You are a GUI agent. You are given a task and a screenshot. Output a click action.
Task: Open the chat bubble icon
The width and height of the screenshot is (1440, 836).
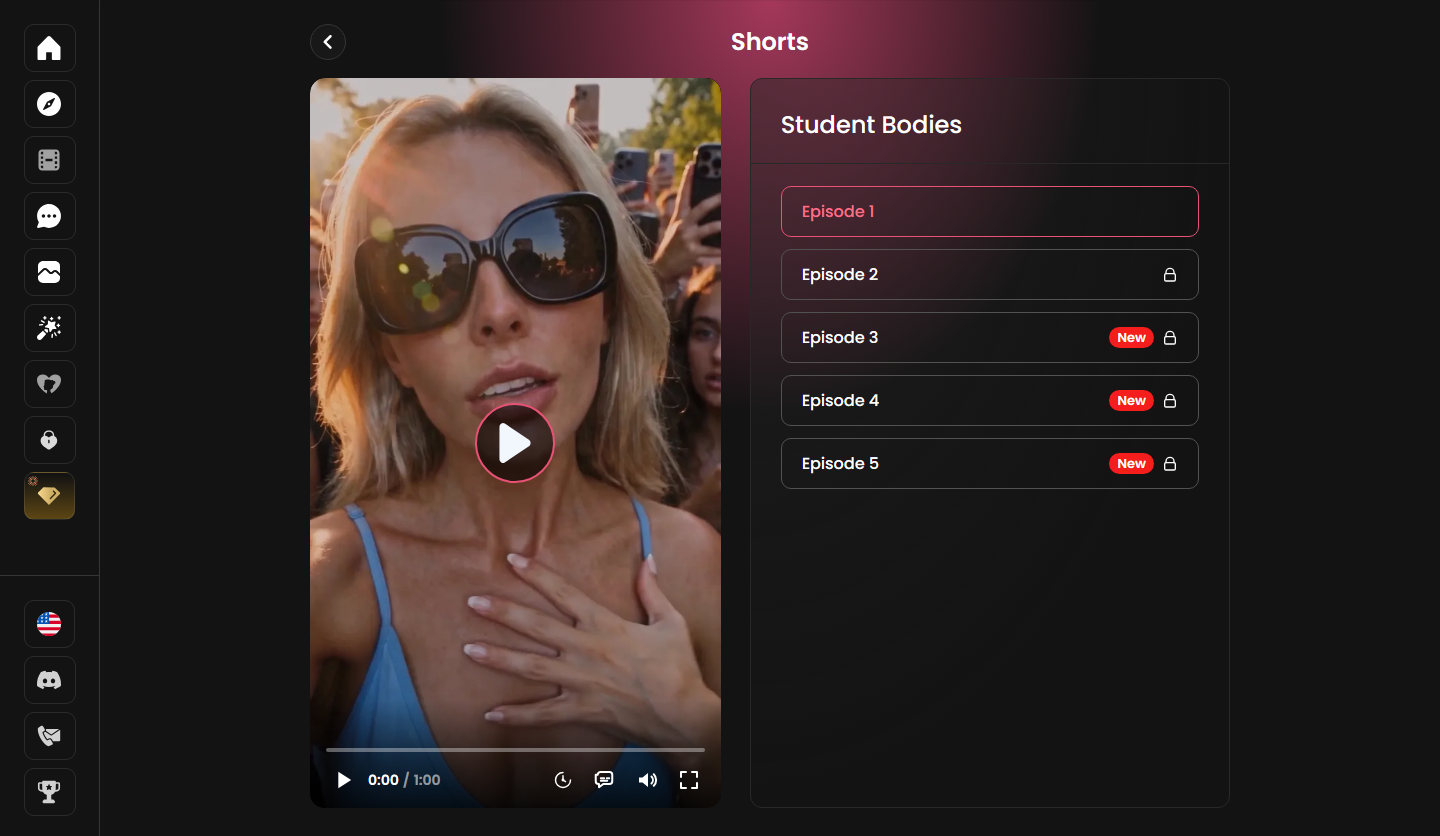(49, 216)
